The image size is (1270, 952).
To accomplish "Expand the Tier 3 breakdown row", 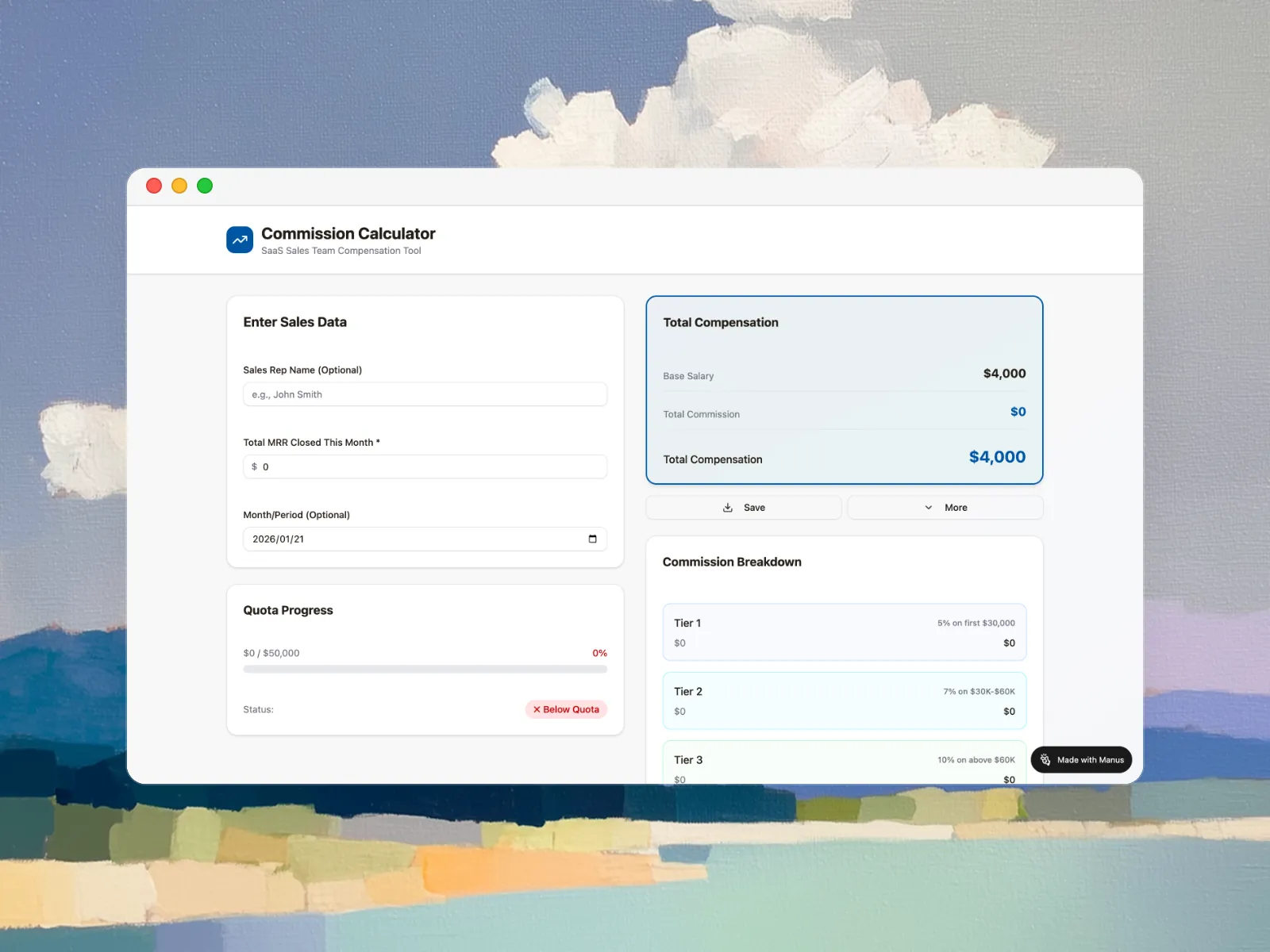I will pos(844,763).
